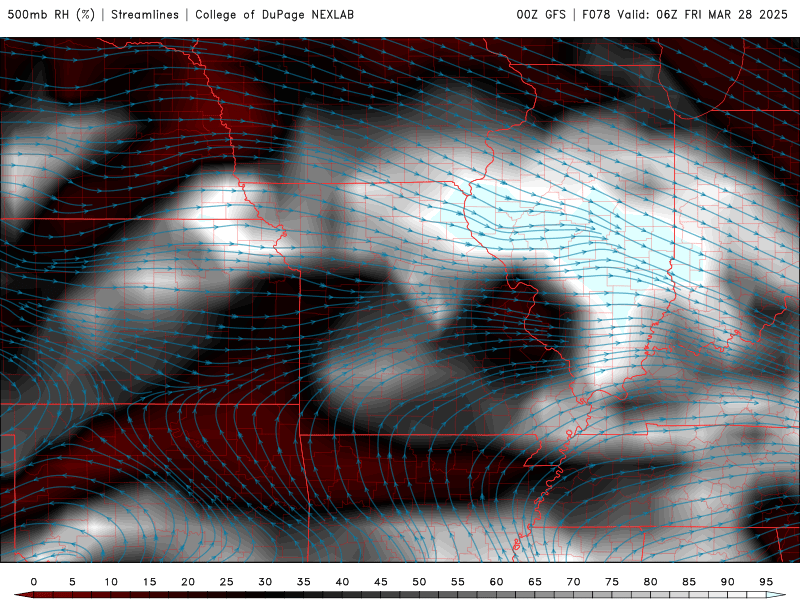This screenshot has height=600, width=800.
Task: Click the '60' colorbar scale label
Action: pyautogui.click(x=496, y=582)
